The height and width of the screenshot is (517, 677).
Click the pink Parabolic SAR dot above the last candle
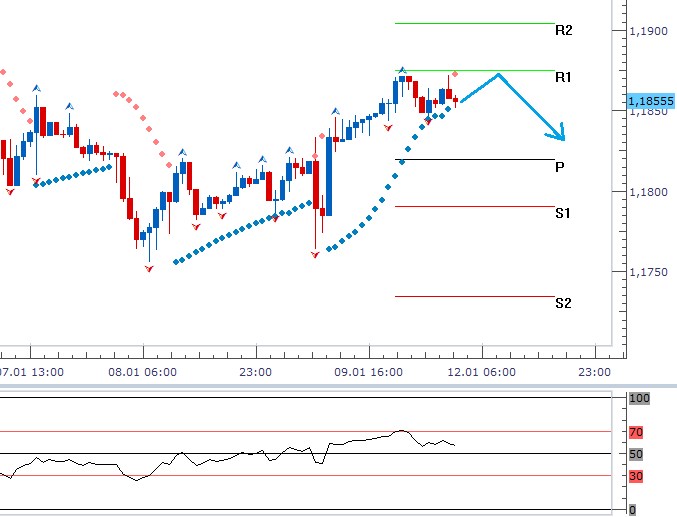tap(455, 74)
